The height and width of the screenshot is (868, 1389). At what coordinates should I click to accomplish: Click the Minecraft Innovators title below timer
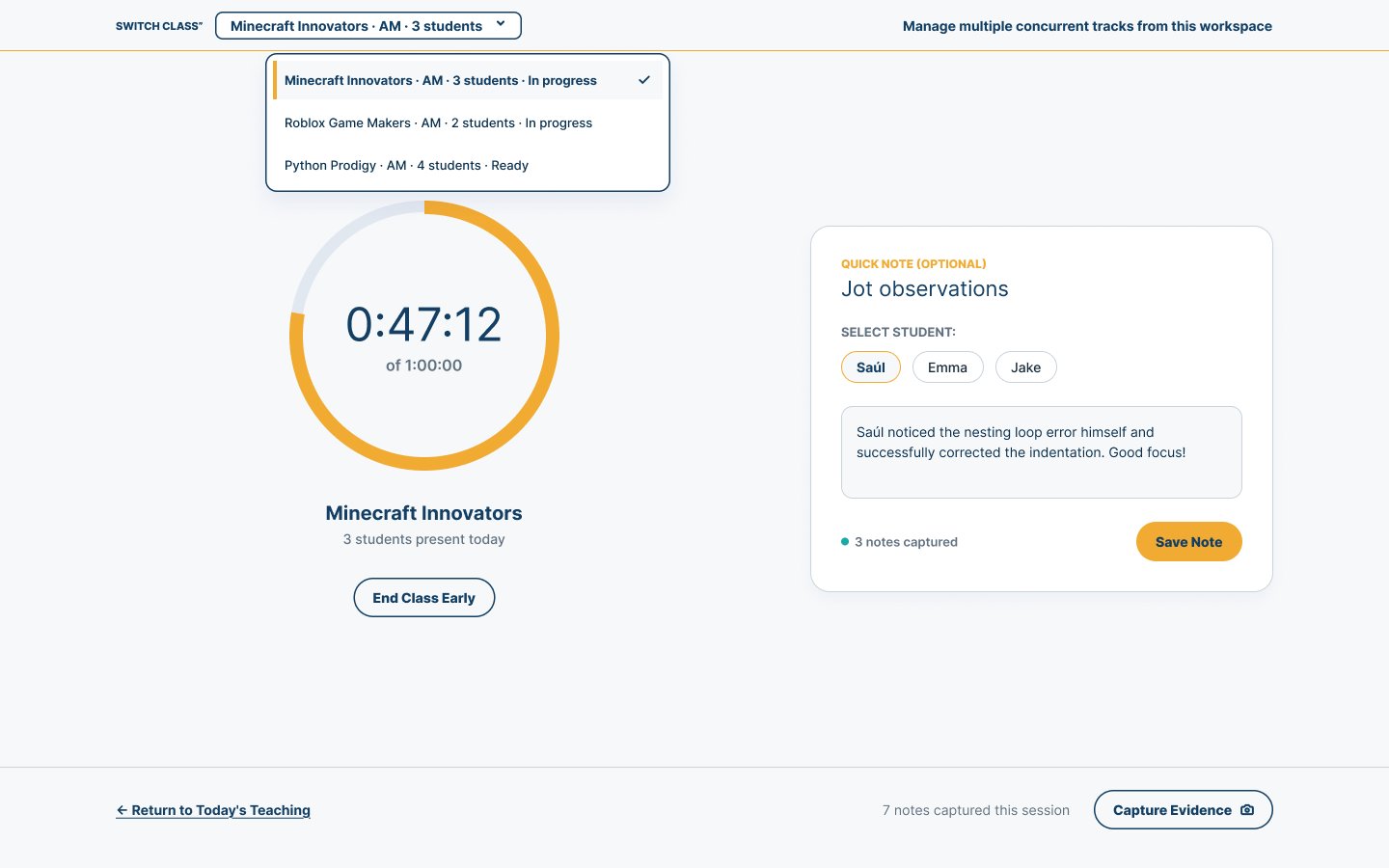(x=424, y=513)
